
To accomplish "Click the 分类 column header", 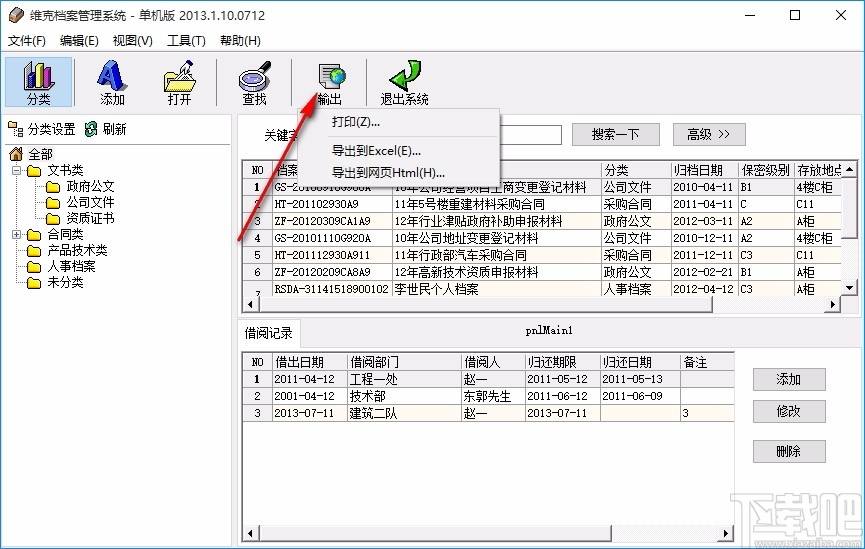I will (636, 170).
